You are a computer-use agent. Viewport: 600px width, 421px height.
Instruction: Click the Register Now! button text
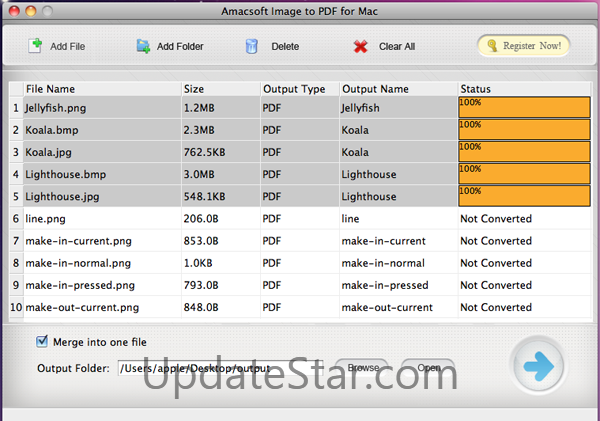(532, 46)
